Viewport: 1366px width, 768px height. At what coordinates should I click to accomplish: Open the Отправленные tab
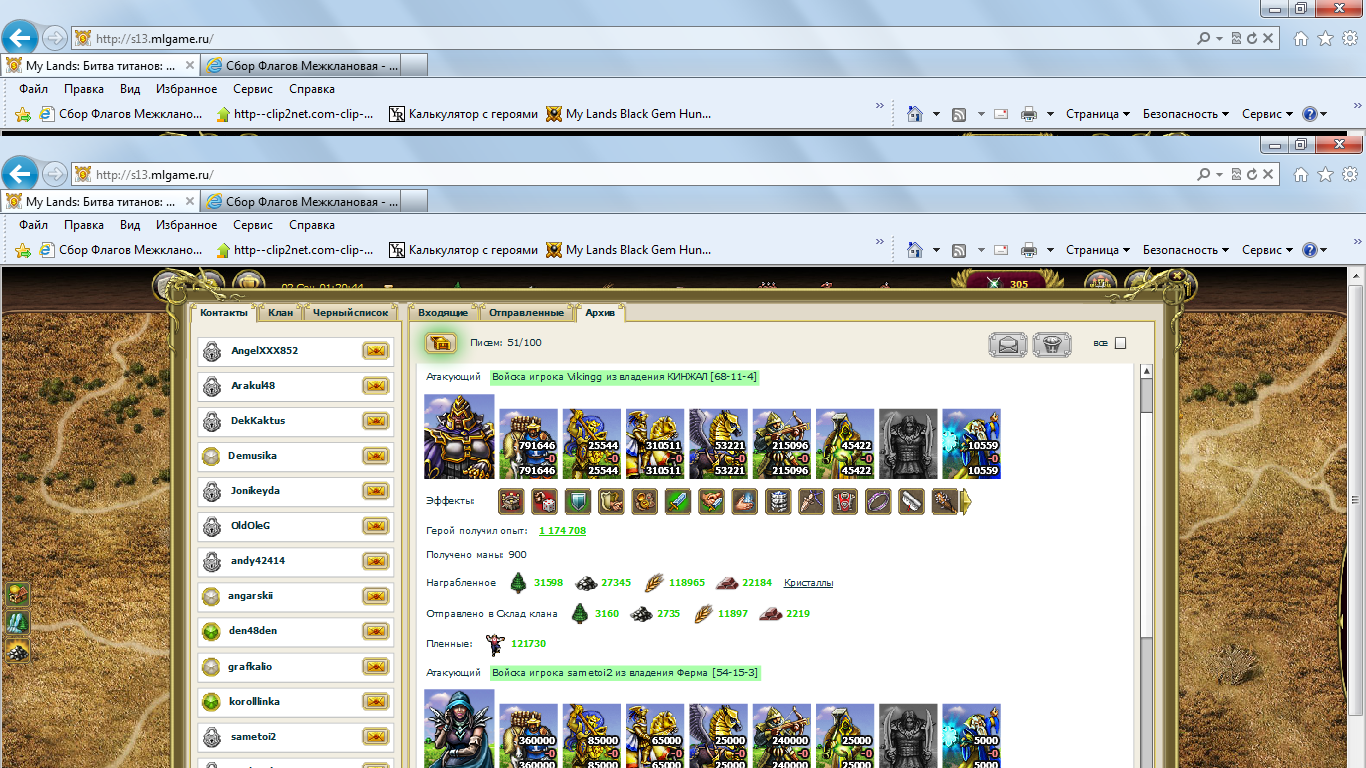click(x=526, y=313)
